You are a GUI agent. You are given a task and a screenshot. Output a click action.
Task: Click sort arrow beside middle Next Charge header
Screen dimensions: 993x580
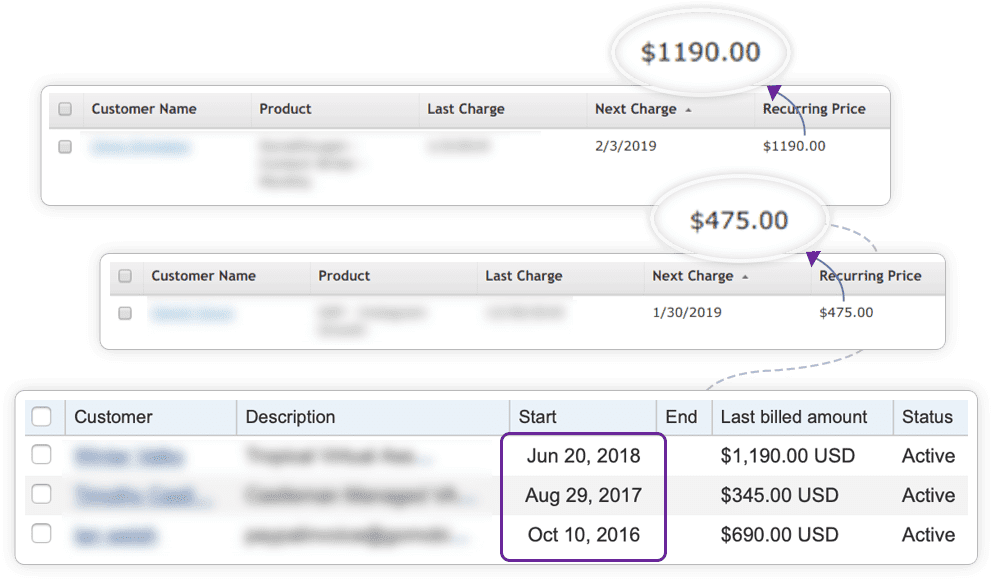745,277
